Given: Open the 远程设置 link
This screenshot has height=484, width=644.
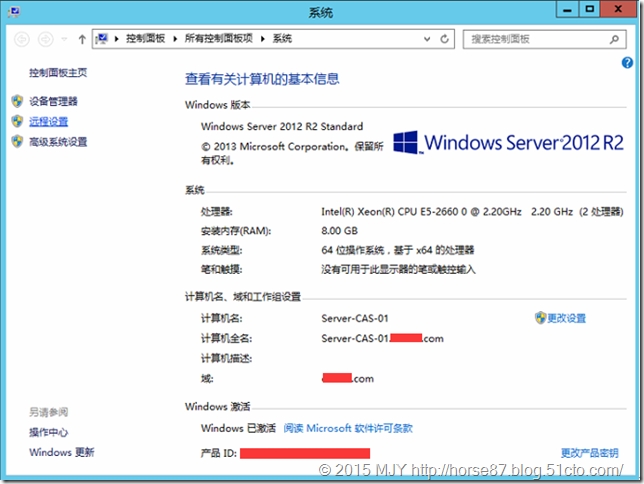Looking at the screenshot, I should (49, 121).
